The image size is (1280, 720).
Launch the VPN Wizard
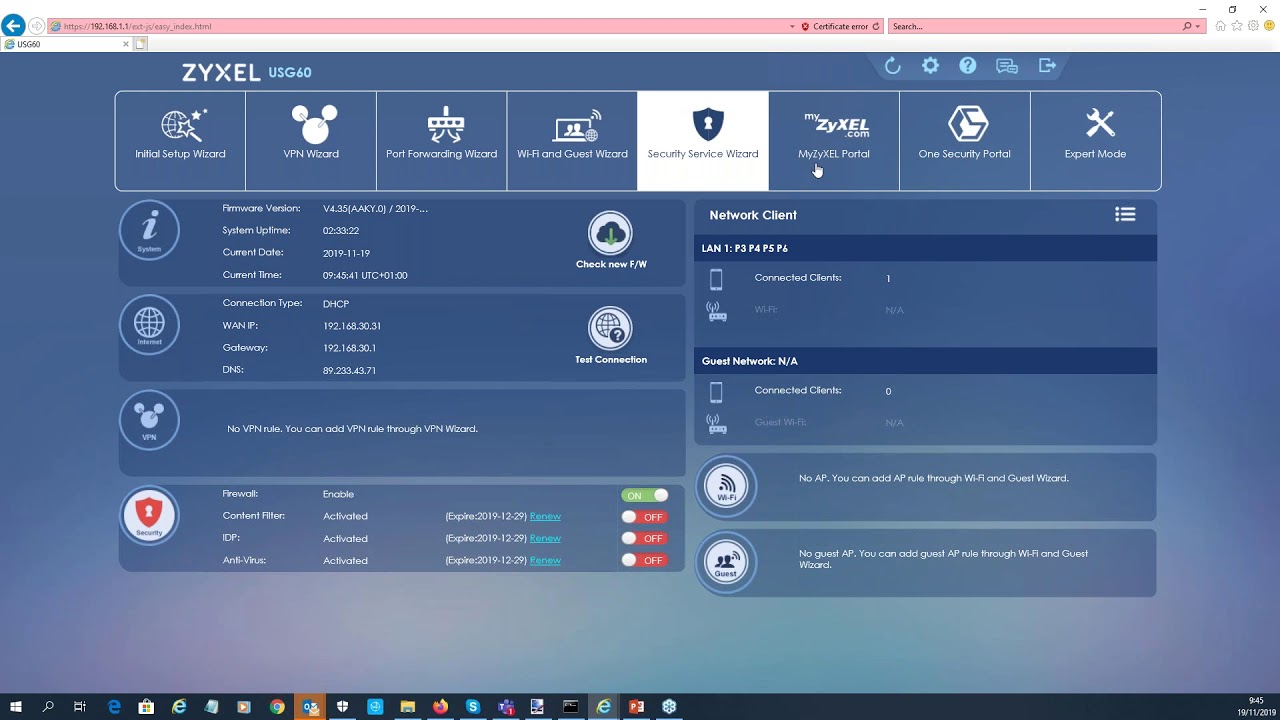[x=311, y=141]
